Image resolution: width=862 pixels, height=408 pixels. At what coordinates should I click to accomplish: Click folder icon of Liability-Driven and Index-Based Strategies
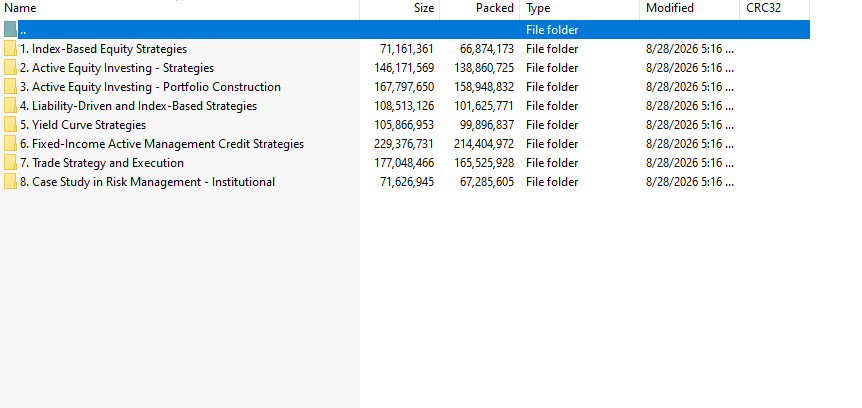10,106
